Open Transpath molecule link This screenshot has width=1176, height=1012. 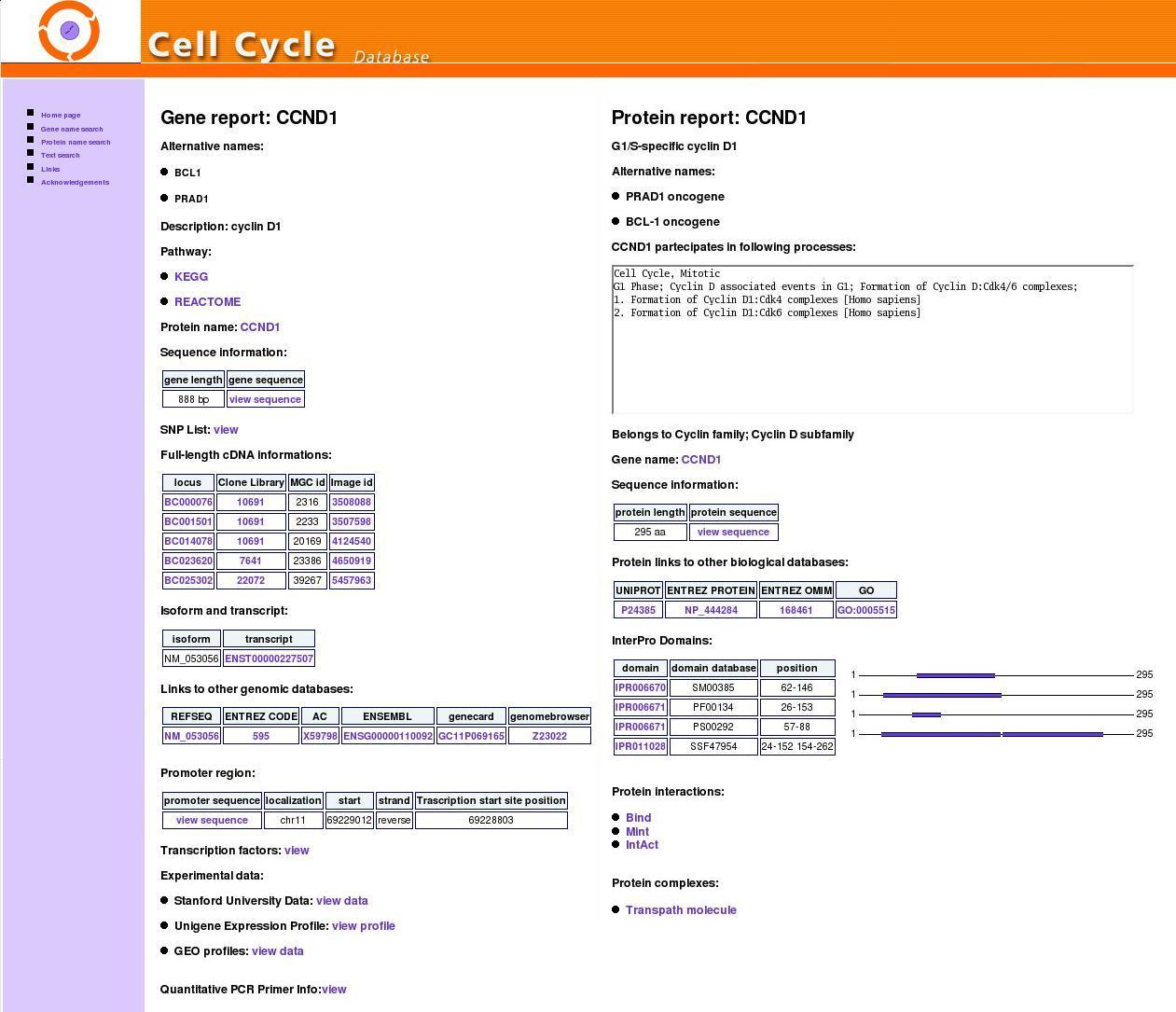click(x=681, y=910)
